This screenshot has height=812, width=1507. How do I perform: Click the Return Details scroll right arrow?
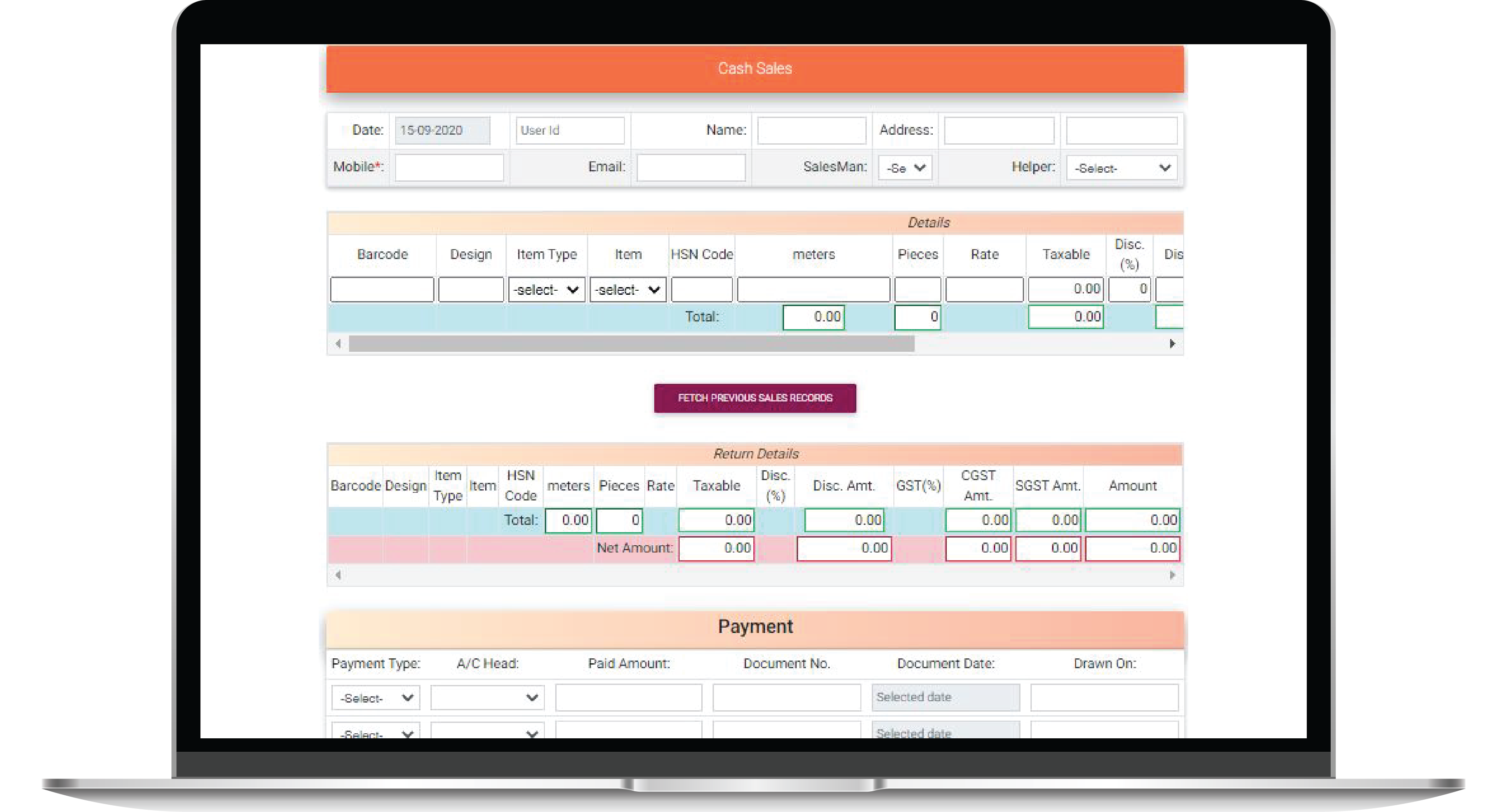(x=1172, y=575)
